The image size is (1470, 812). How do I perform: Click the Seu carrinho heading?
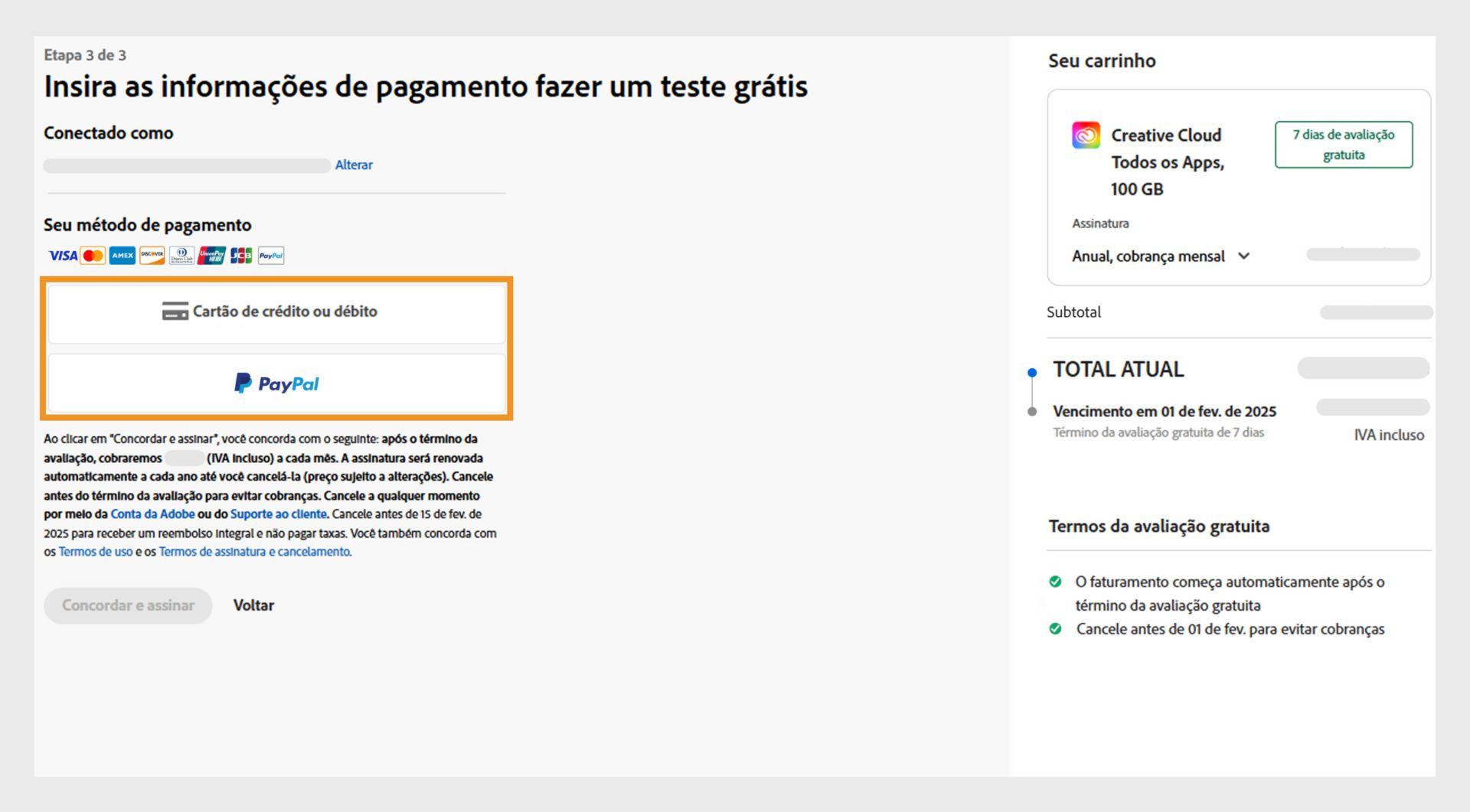[1102, 61]
